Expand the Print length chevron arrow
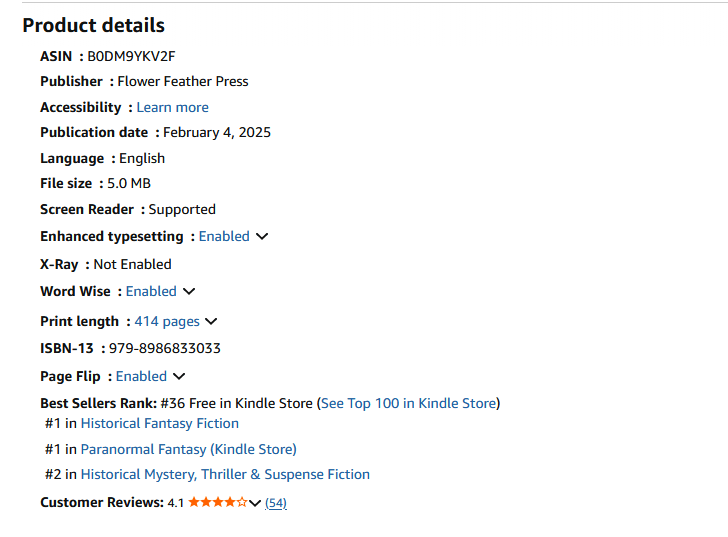The width and height of the screenshot is (728, 537). click(x=211, y=322)
